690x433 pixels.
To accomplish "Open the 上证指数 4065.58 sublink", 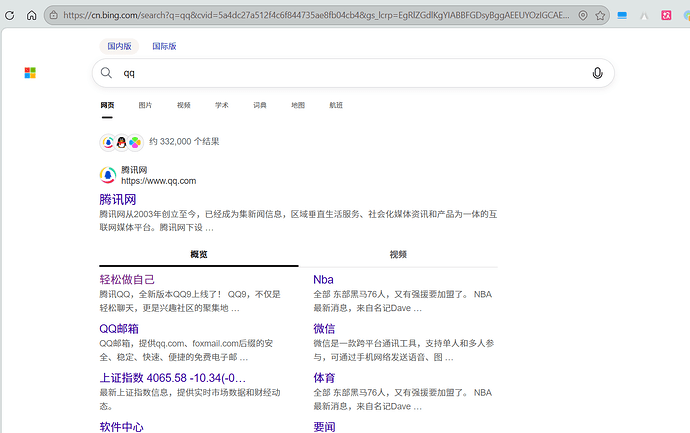I will tap(172, 378).
